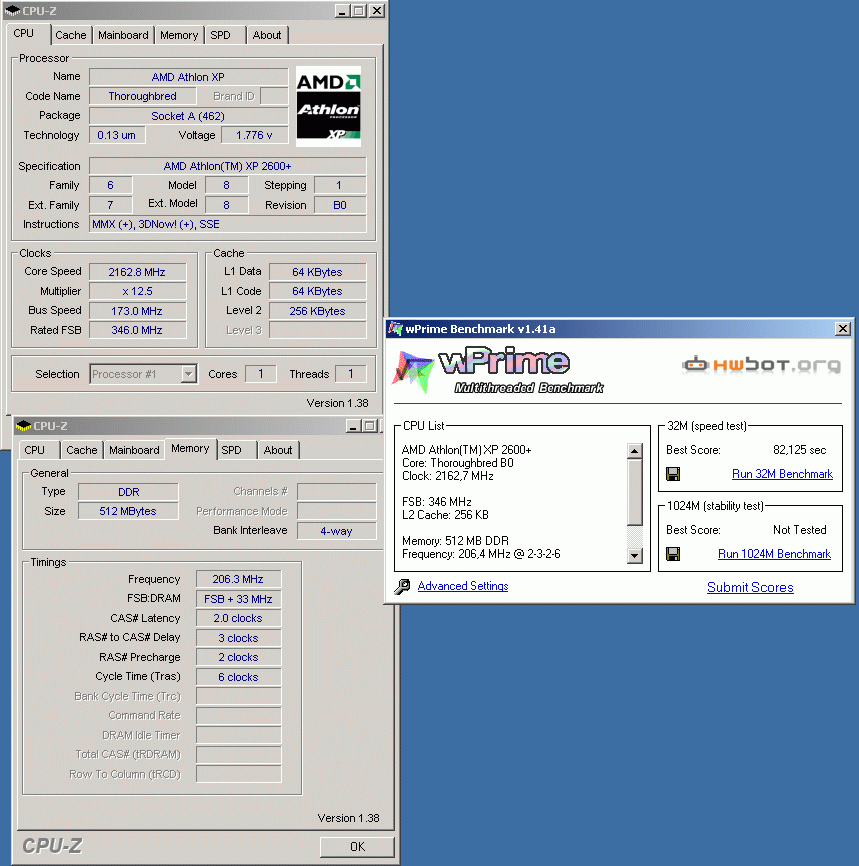
Task: Click the Core Speed value 2162.8 MHz
Action: click(x=137, y=272)
